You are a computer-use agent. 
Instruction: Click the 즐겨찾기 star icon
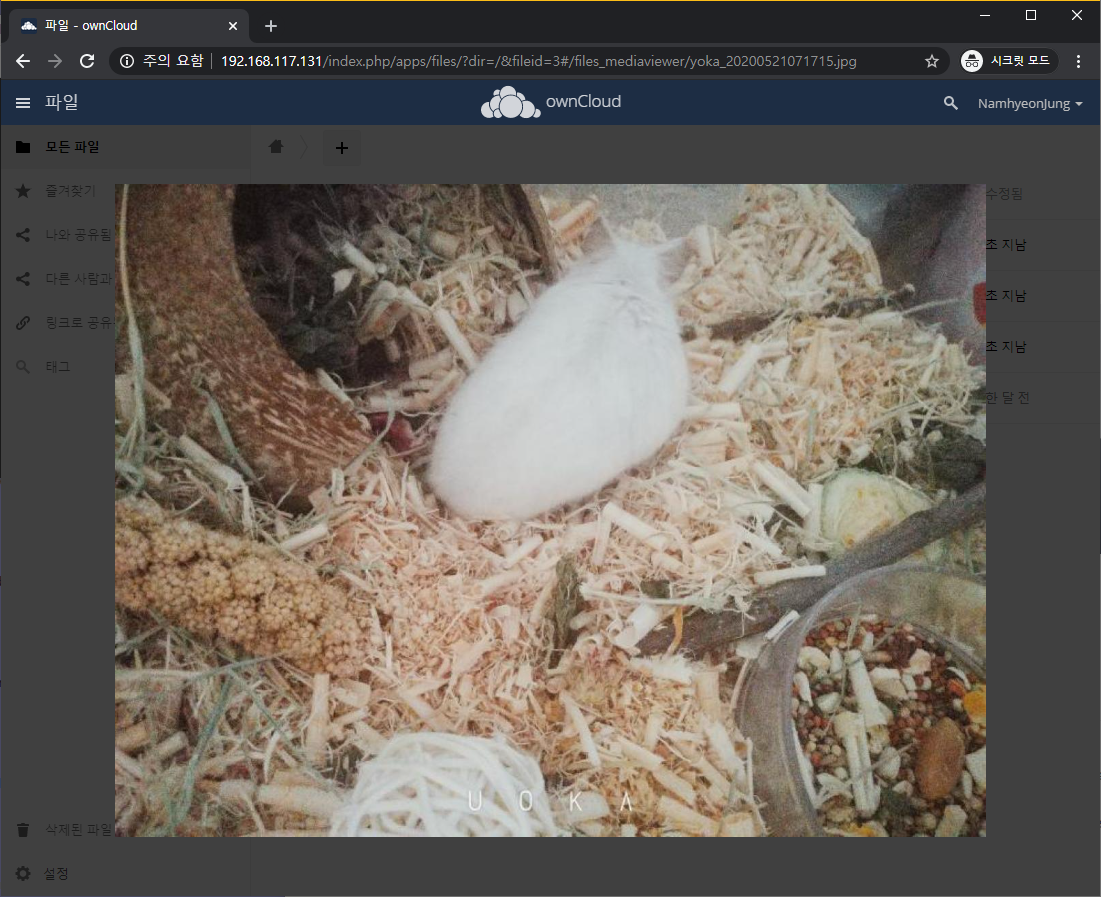22,190
